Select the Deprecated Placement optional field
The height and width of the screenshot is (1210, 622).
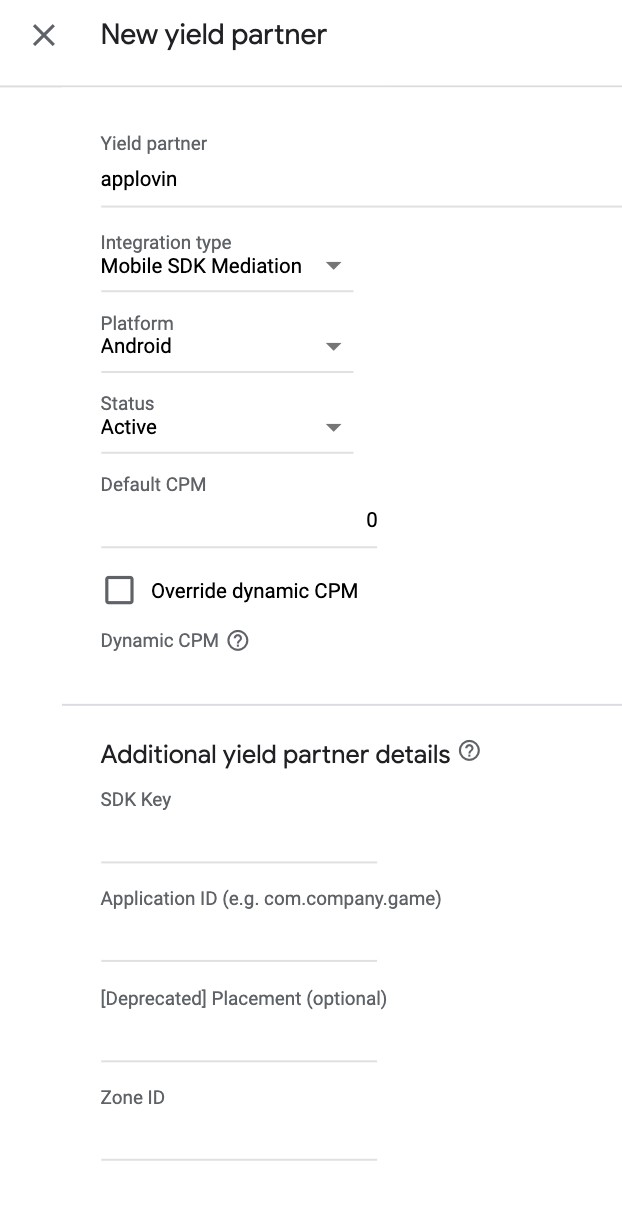pyautogui.click(x=238, y=1039)
